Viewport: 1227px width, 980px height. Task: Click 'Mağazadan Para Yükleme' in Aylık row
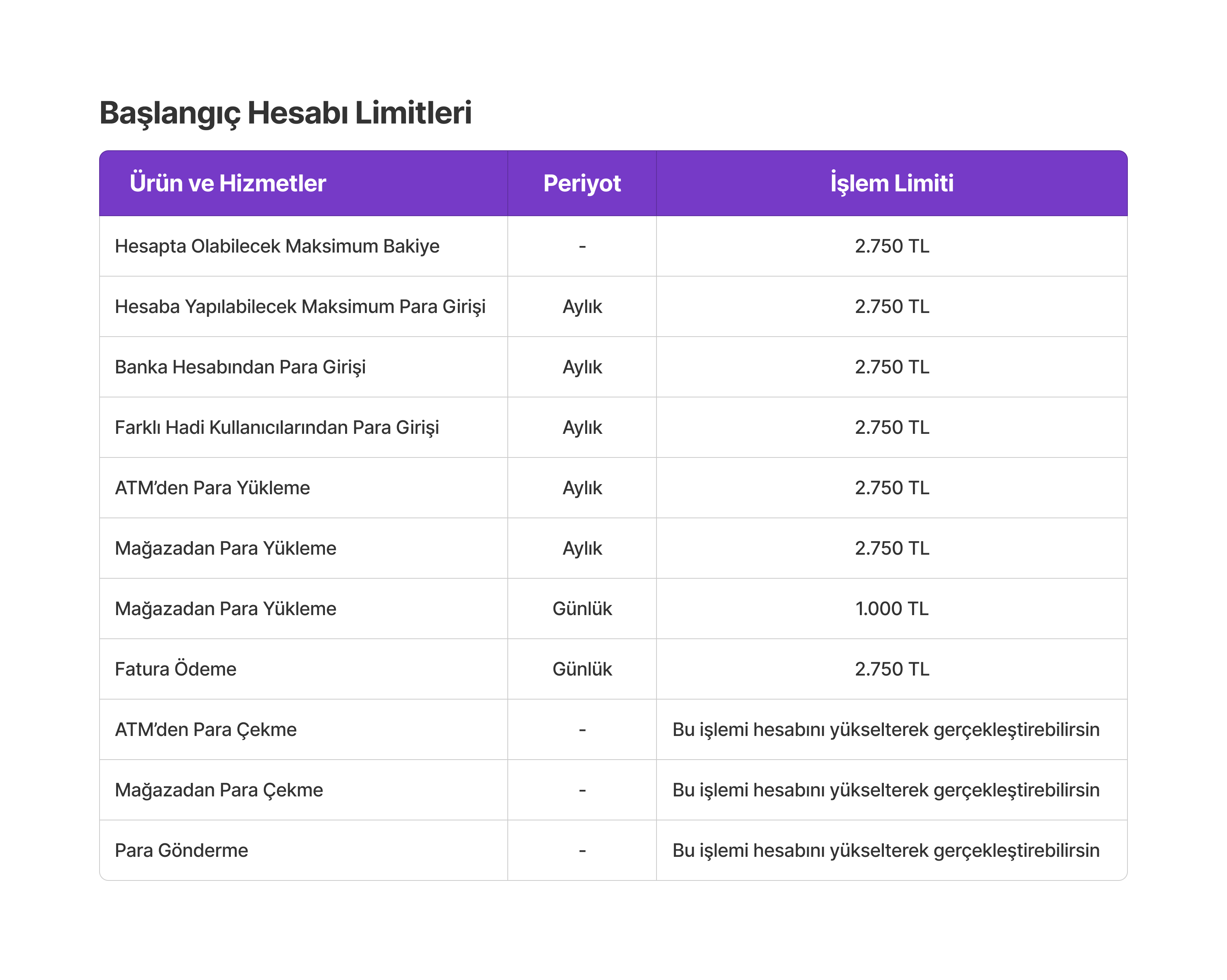click(225, 548)
